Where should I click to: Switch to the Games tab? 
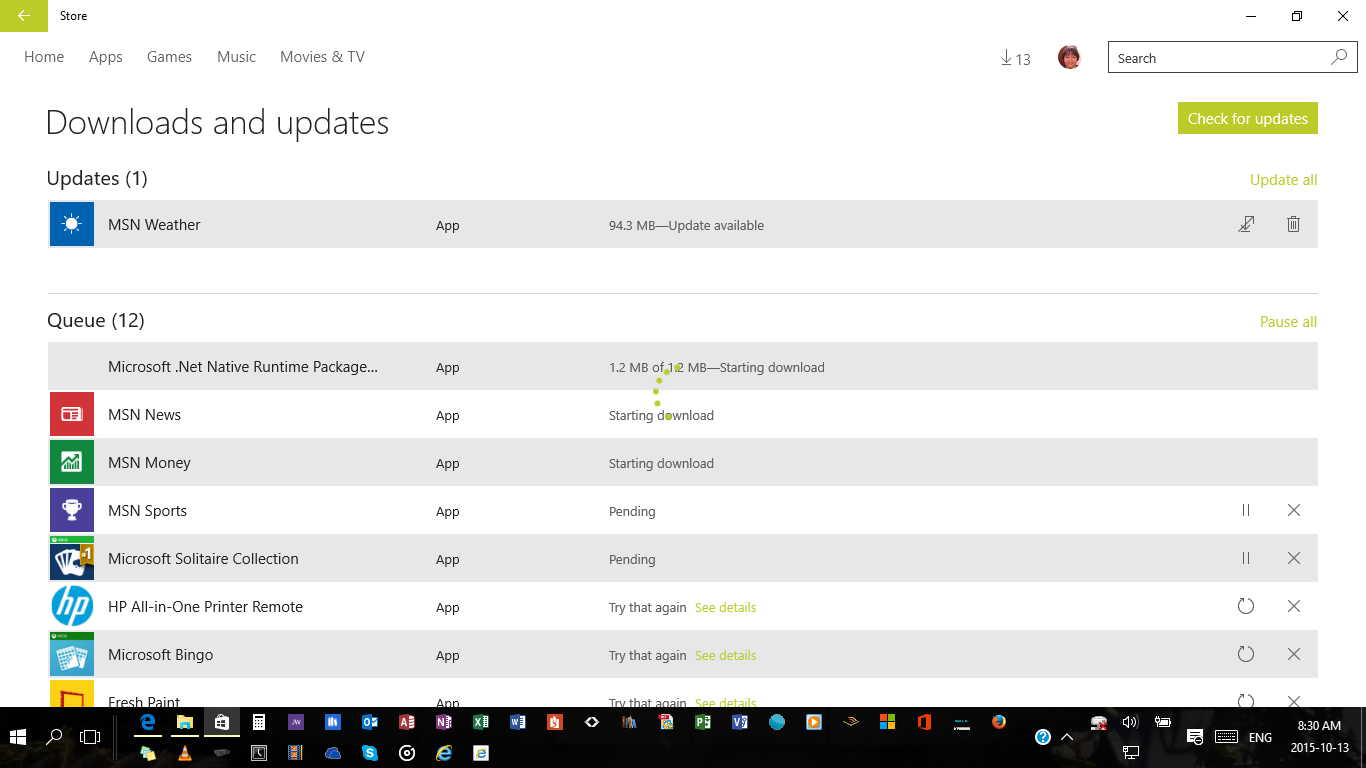tap(169, 57)
